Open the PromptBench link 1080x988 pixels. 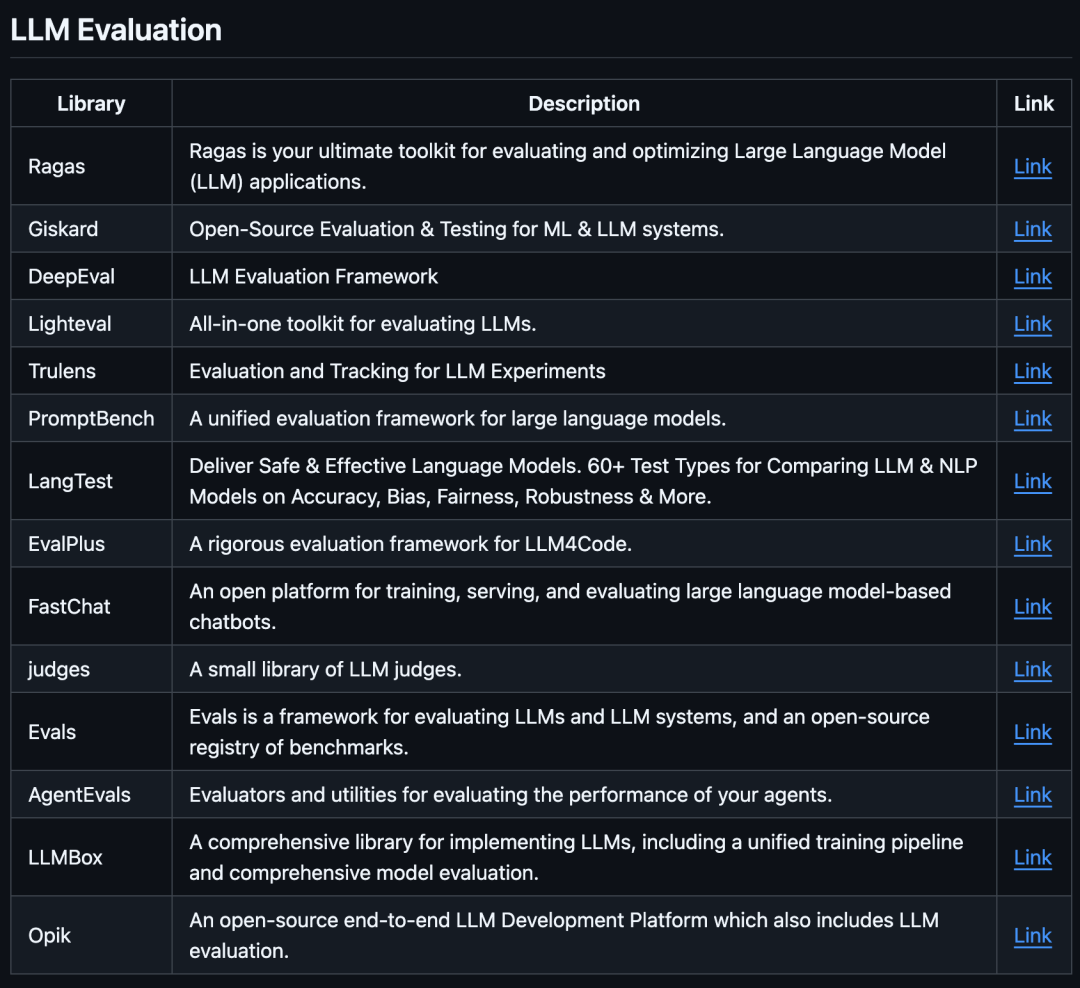[1032, 419]
